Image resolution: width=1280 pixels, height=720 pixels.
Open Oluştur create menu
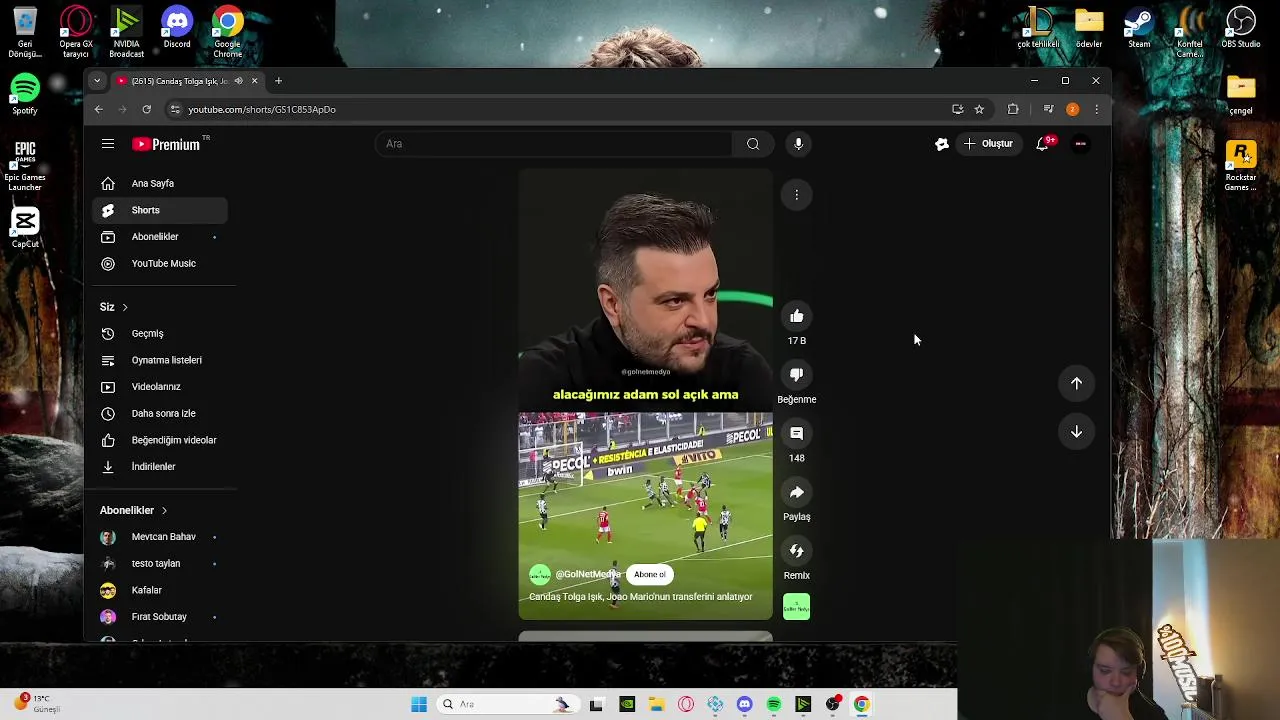tap(988, 144)
